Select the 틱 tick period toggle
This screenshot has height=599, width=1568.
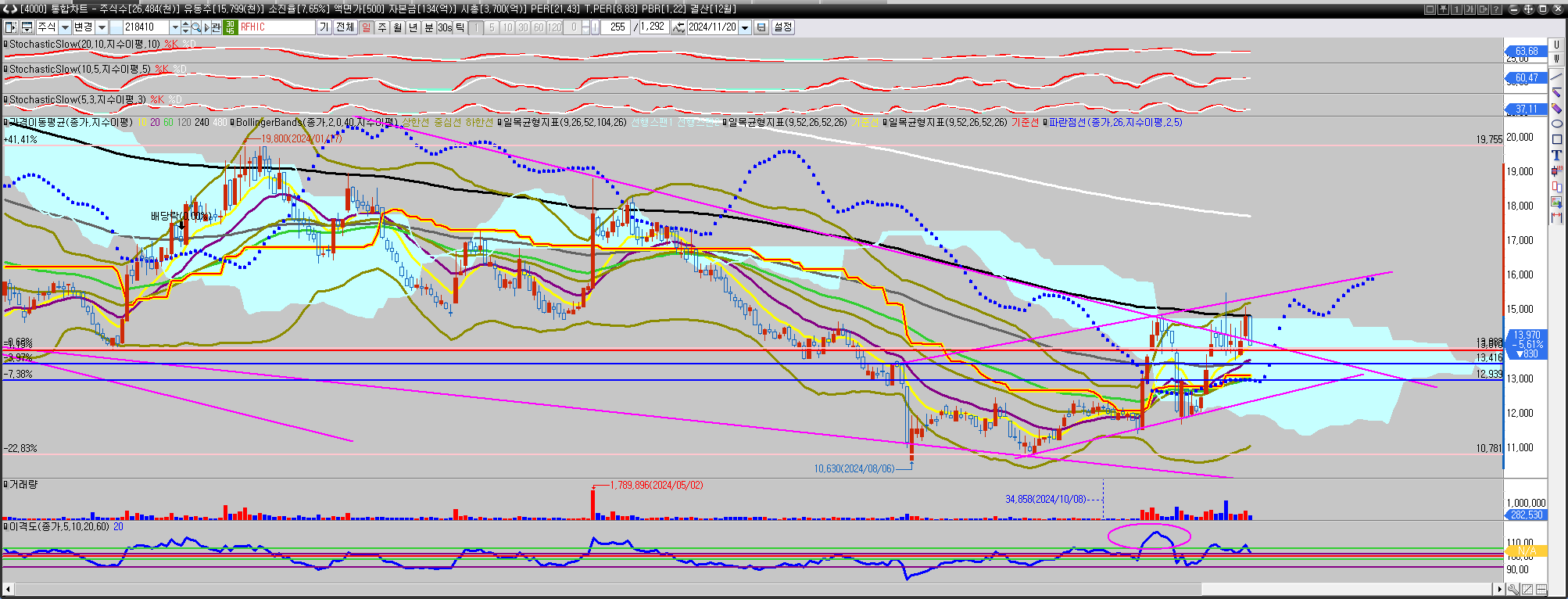pos(460,27)
